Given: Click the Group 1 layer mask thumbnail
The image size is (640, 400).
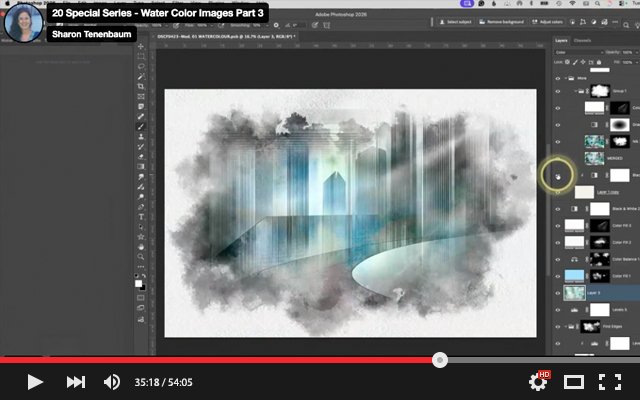Looking at the screenshot, I should (x=600, y=91).
